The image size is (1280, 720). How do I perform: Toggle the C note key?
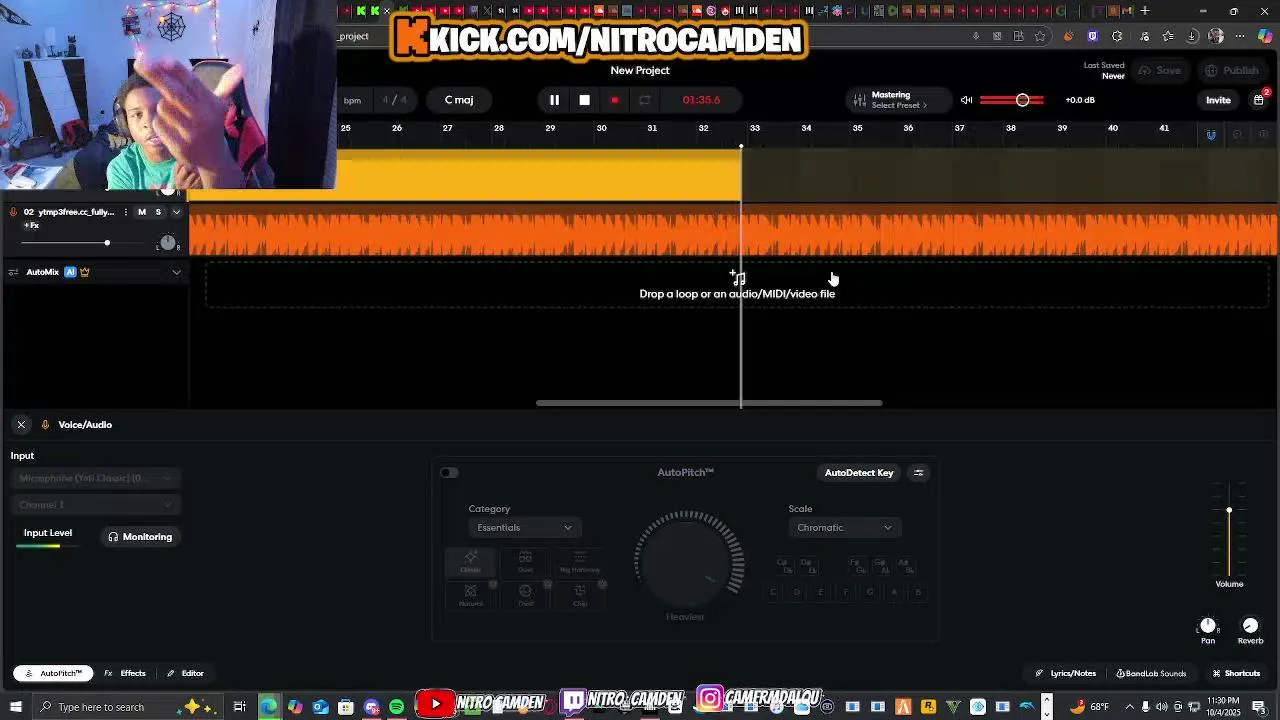pyautogui.click(x=773, y=592)
